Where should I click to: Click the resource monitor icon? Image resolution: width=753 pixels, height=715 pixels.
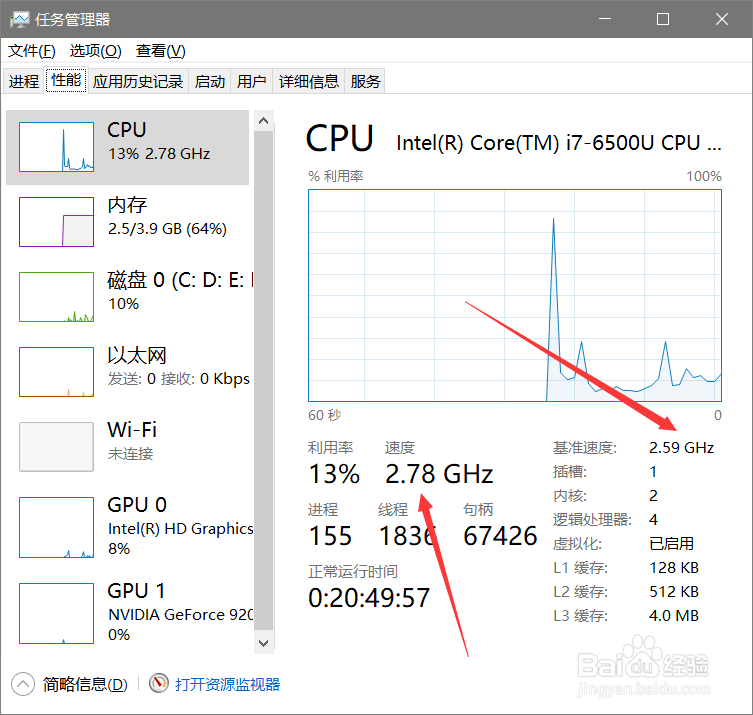(x=159, y=684)
